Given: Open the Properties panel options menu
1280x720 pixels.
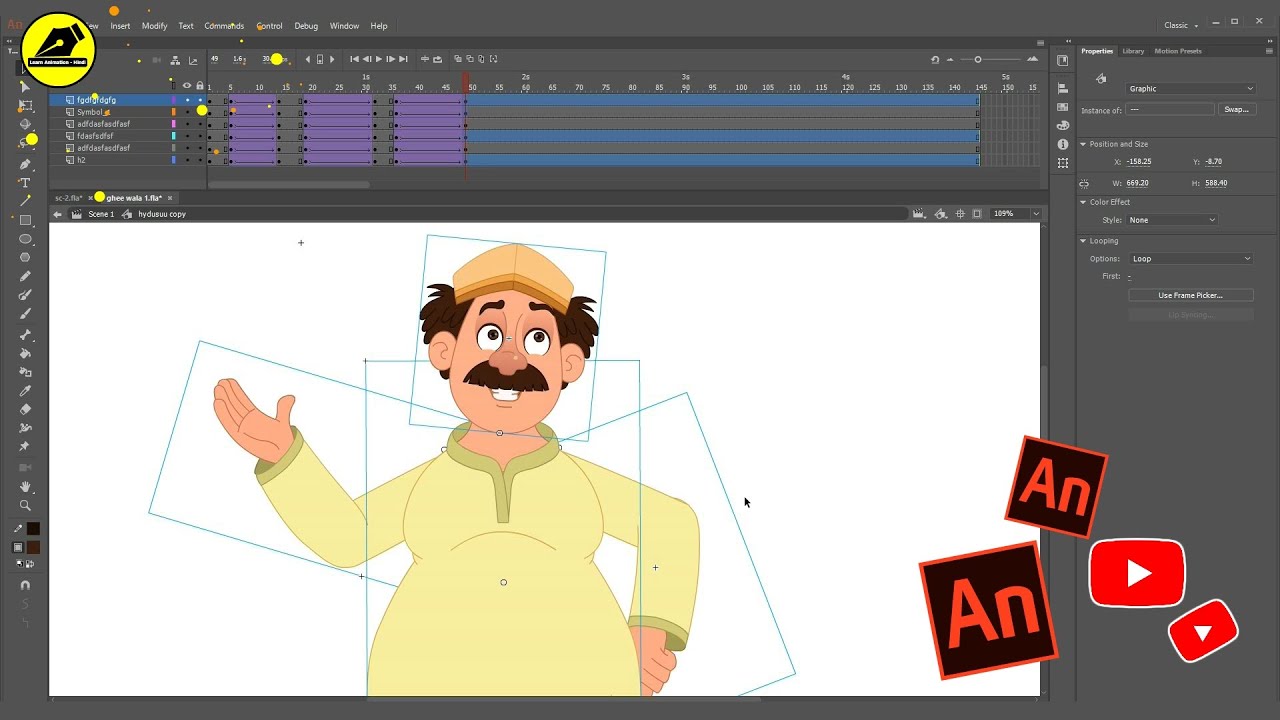Looking at the screenshot, I should [1269, 51].
